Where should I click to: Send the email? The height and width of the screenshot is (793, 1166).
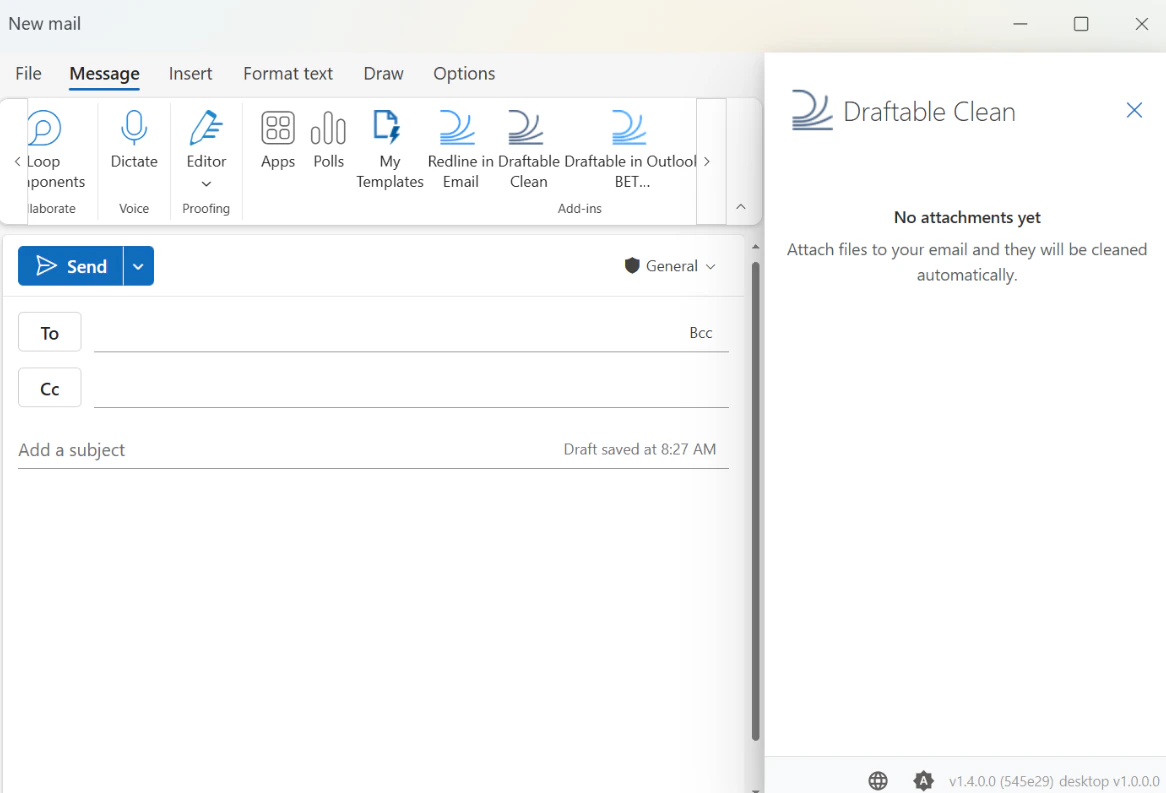pyautogui.click(x=71, y=266)
